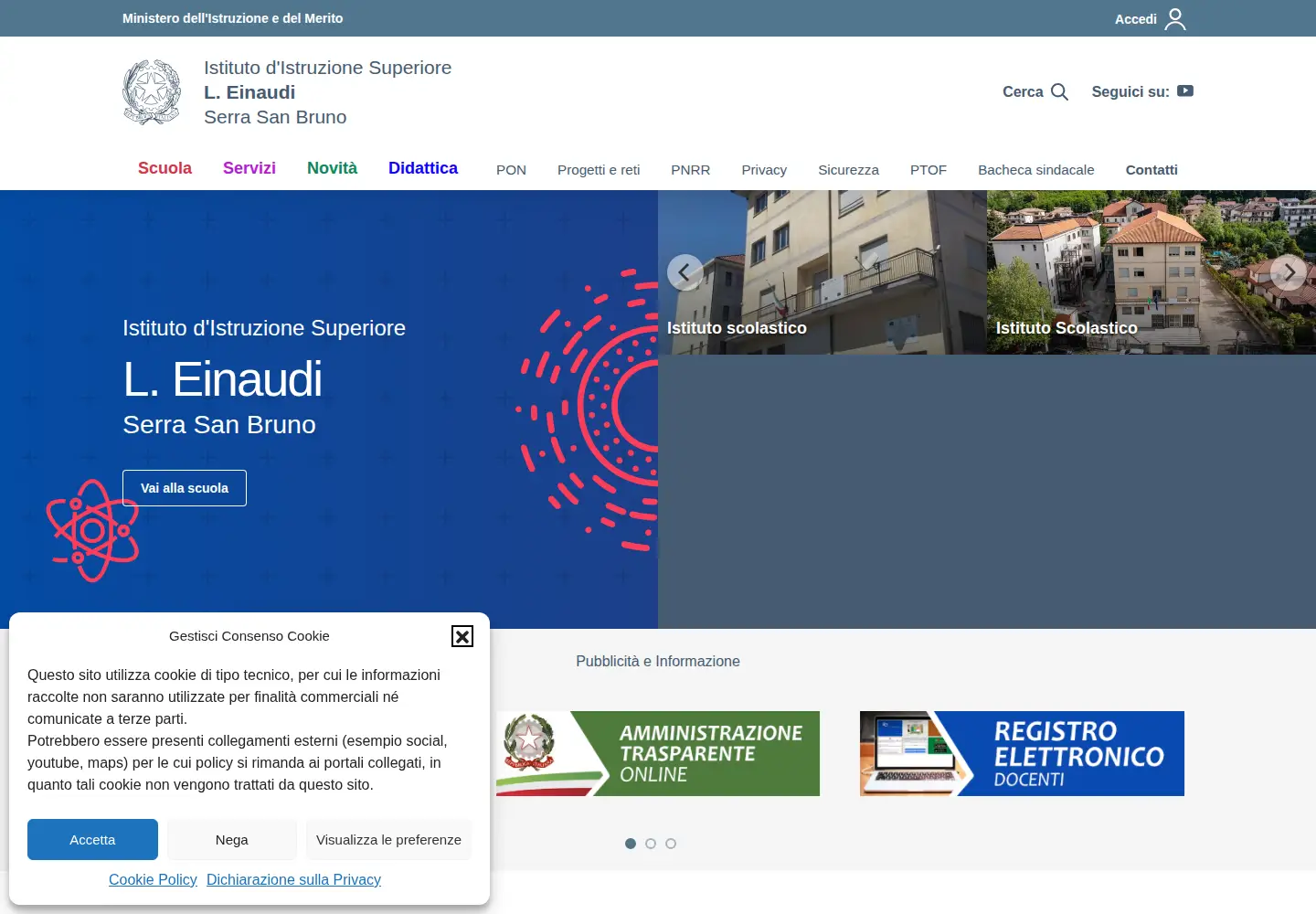The image size is (1316, 914).
Task: Click the L. Einaudi school name in header
Action: [249, 92]
